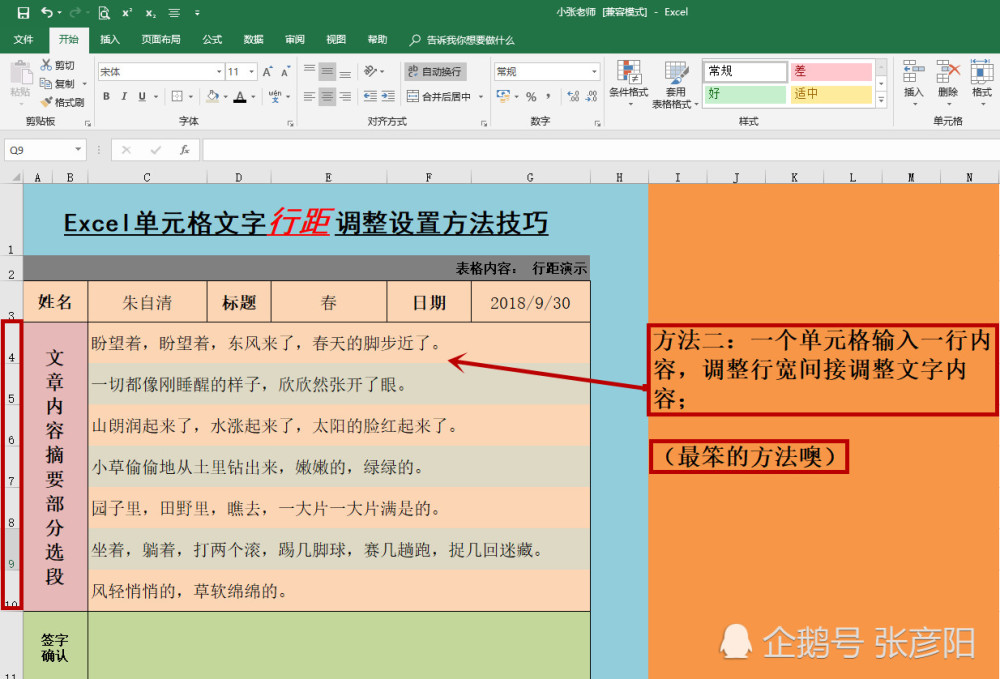Apply the 差 (Bad) cell style
Viewport: 1000px width, 679px height.
(831, 71)
